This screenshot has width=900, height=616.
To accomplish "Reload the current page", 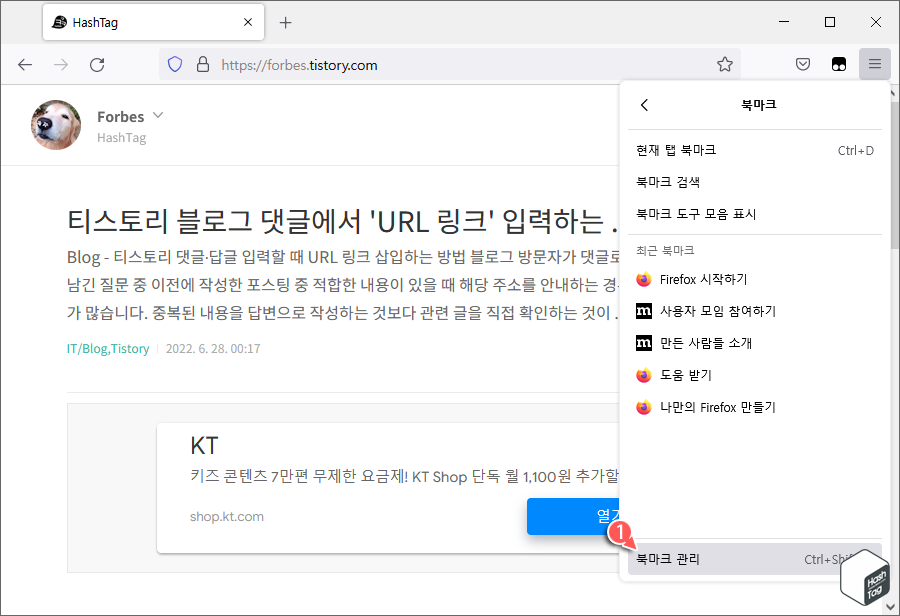I will [x=96, y=64].
